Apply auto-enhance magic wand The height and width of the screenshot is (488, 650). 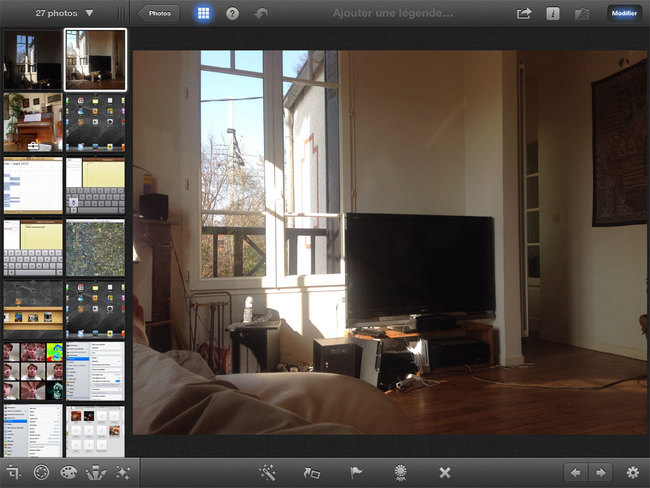(x=267, y=473)
